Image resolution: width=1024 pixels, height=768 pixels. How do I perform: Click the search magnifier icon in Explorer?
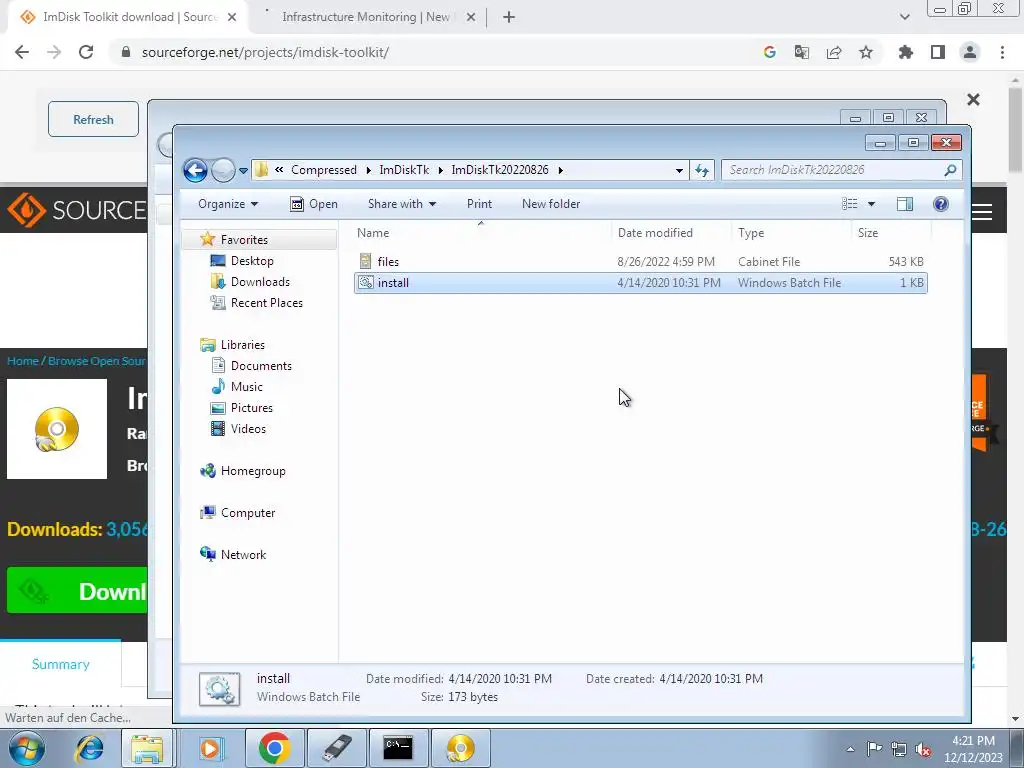pos(950,170)
